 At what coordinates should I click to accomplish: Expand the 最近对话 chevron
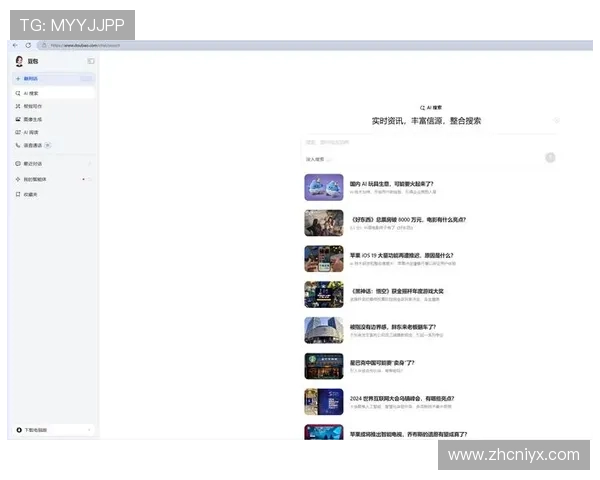90,163
